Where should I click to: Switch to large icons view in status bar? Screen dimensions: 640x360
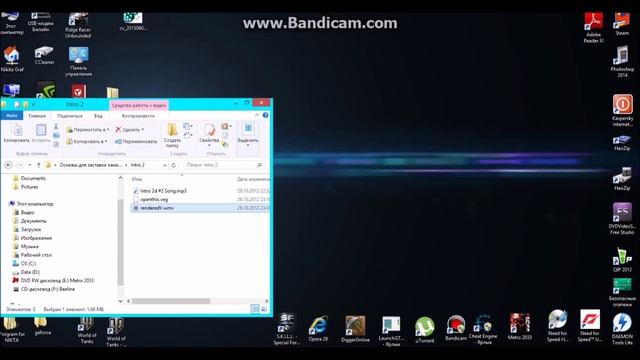pyautogui.click(x=264, y=309)
